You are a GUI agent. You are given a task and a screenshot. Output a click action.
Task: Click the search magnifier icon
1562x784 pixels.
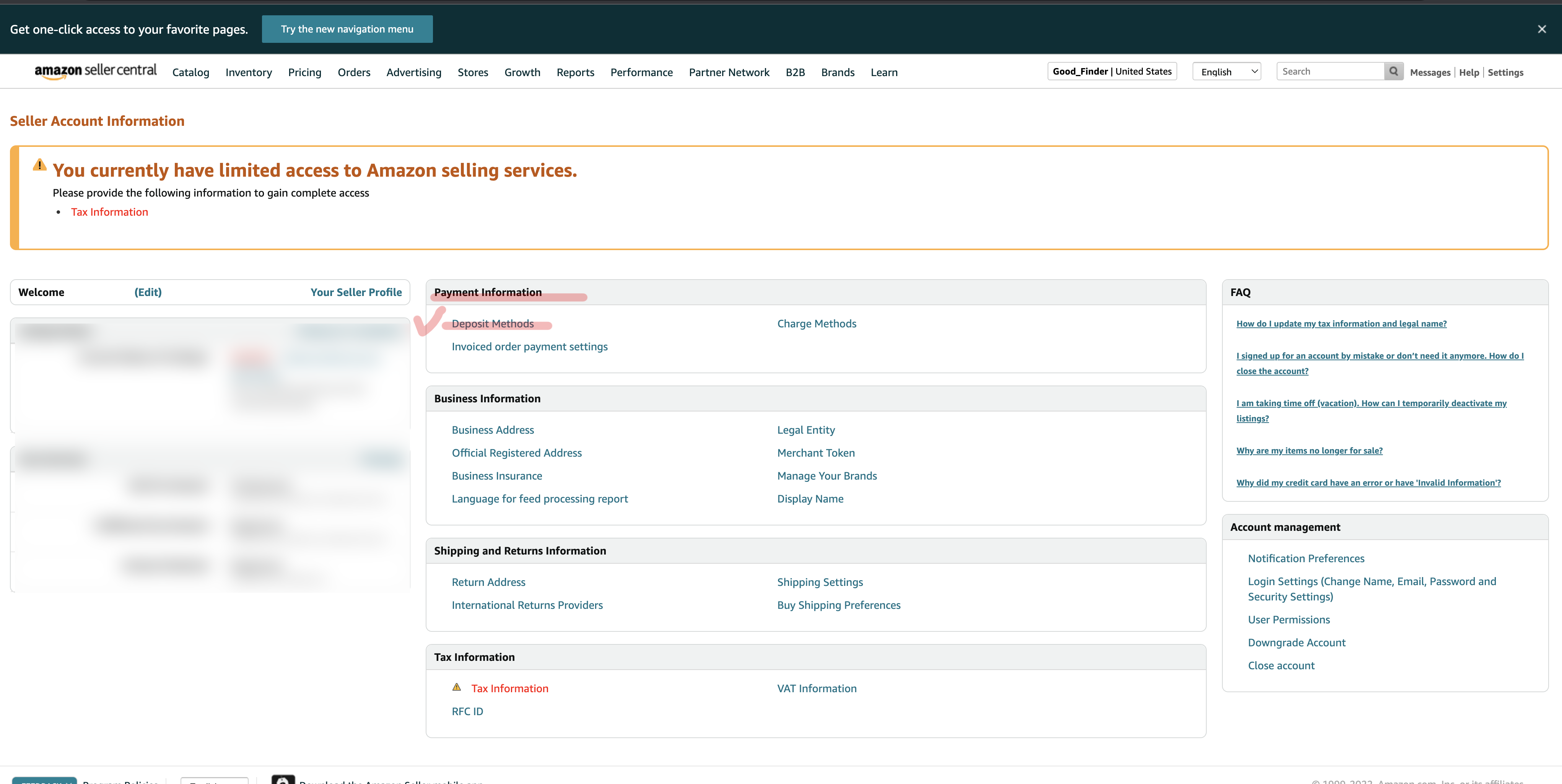click(1393, 72)
